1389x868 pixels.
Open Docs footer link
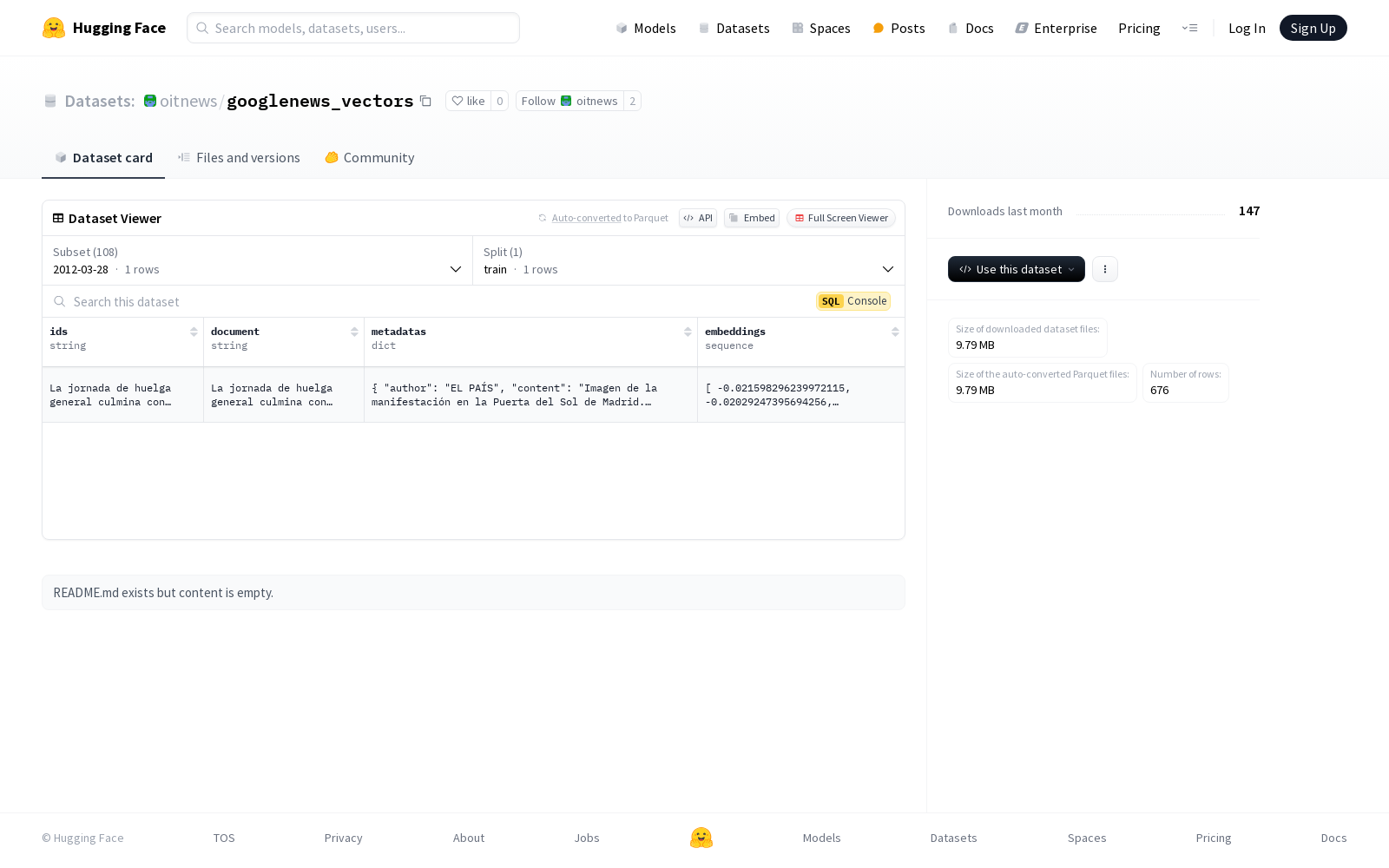[1334, 838]
